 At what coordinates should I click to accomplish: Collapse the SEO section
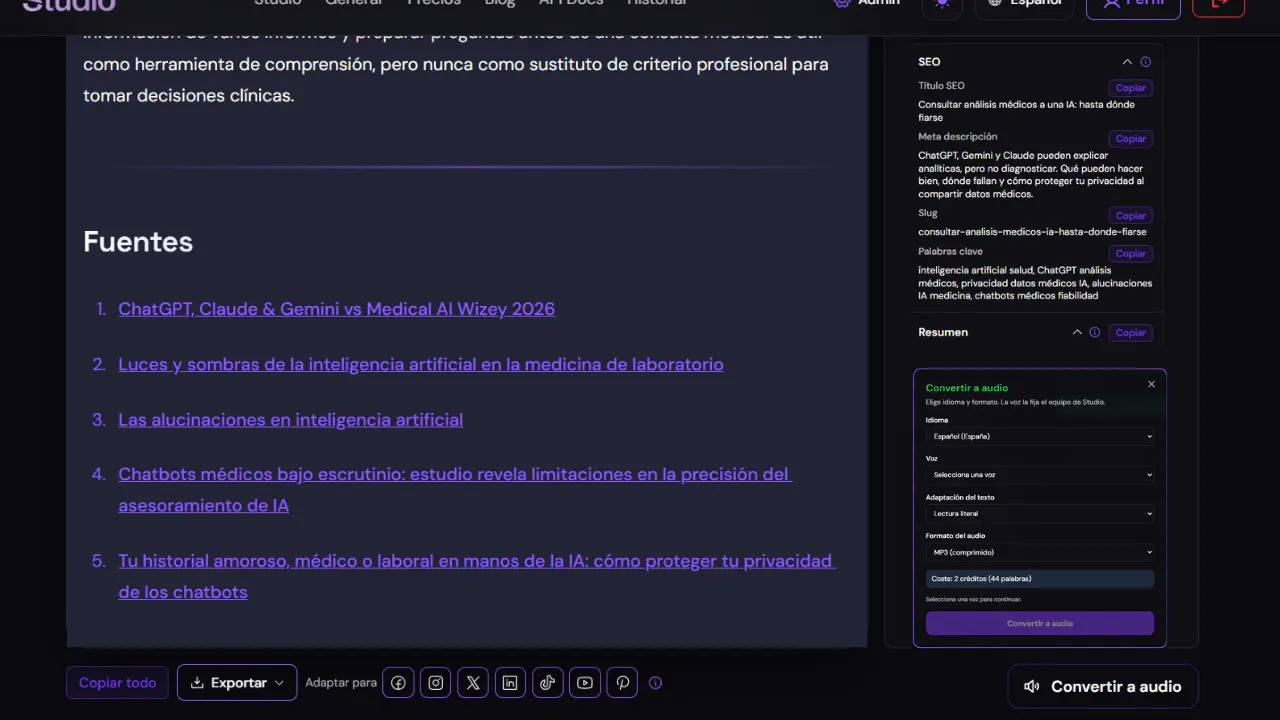pyautogui.click(x=1127, y=62)
